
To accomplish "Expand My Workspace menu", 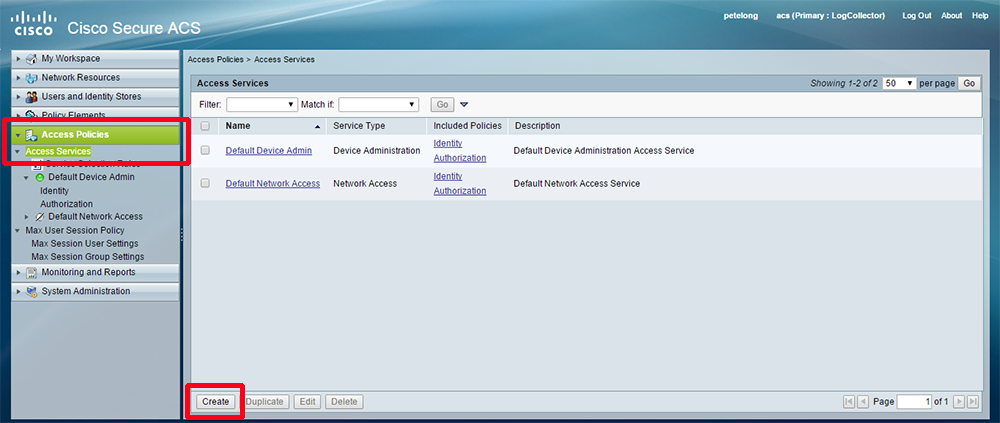I will (x=19, y=59).
